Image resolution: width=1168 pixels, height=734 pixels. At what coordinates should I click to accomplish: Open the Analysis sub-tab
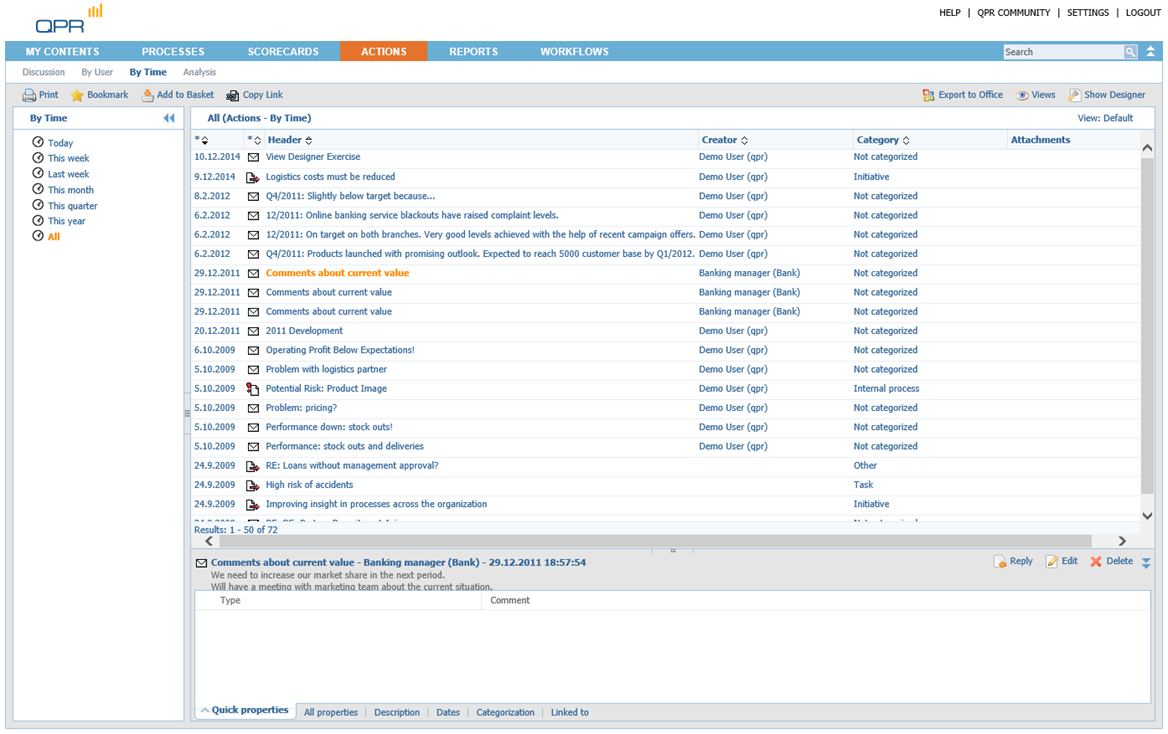tap(199, 73)
